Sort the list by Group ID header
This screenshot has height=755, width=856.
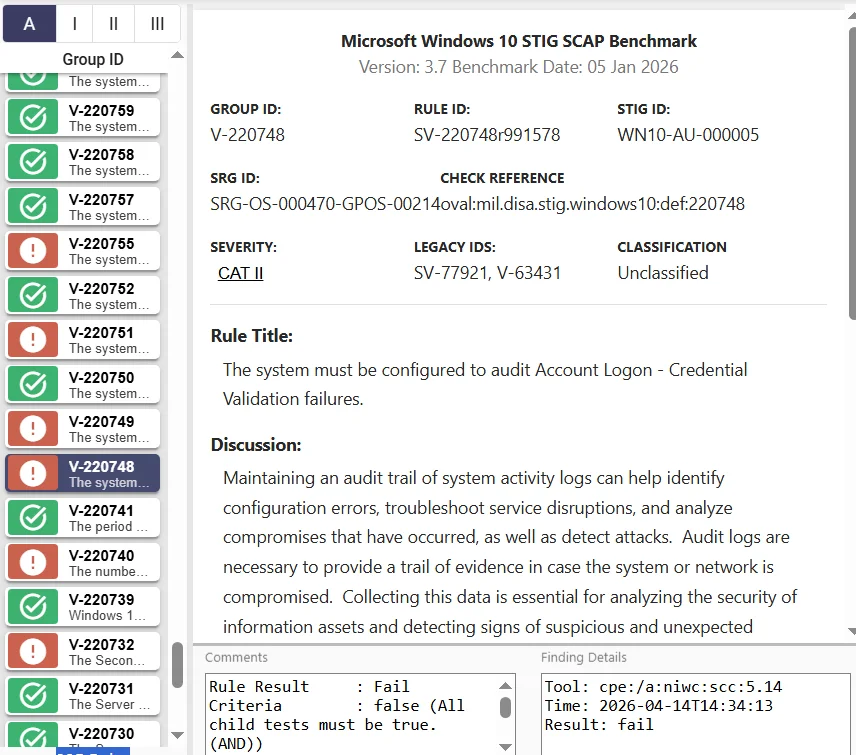[93, 59]
